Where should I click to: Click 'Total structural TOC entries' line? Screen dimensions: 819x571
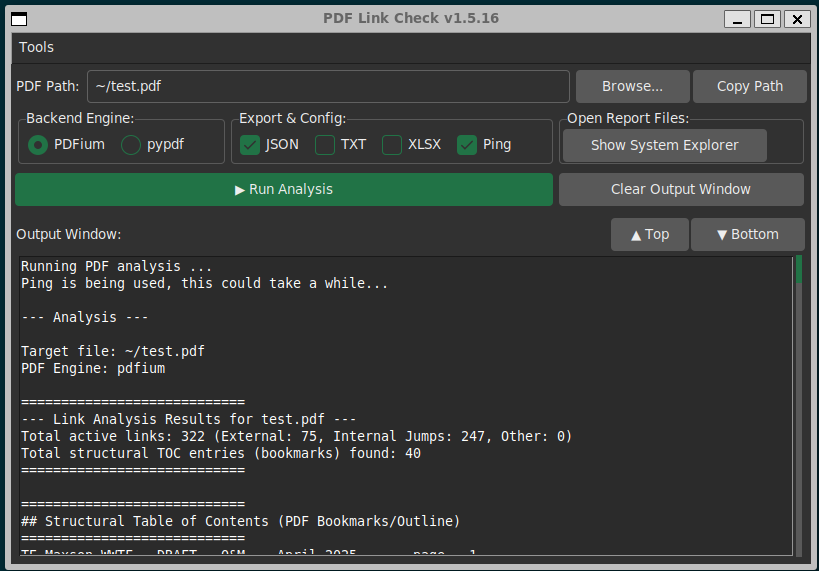click(x=220, y=453)
